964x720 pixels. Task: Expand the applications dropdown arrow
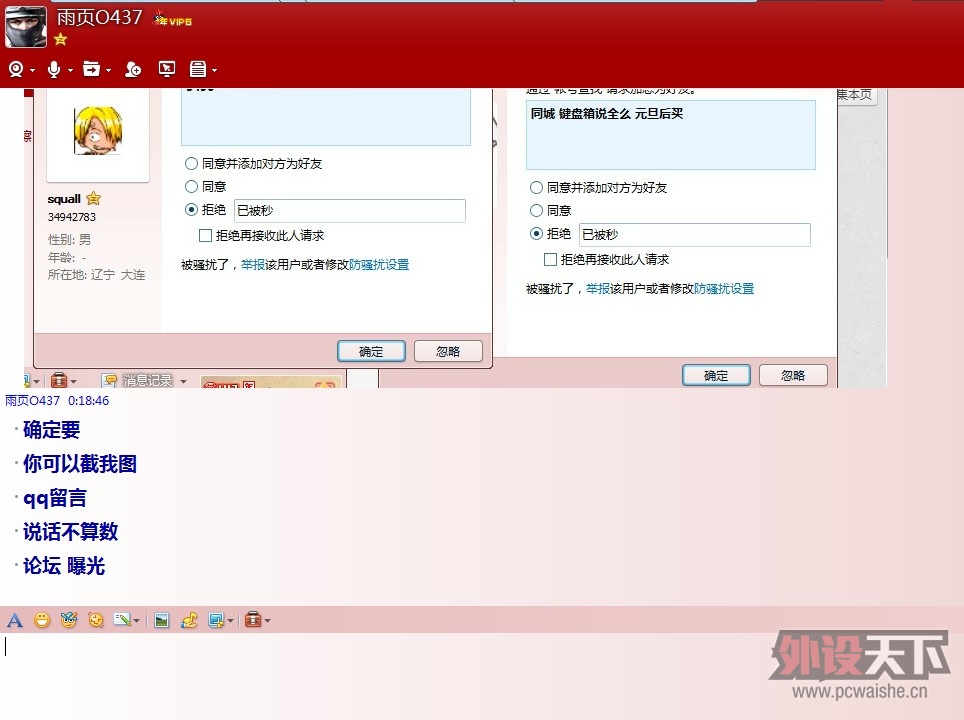tap(214, 71)
